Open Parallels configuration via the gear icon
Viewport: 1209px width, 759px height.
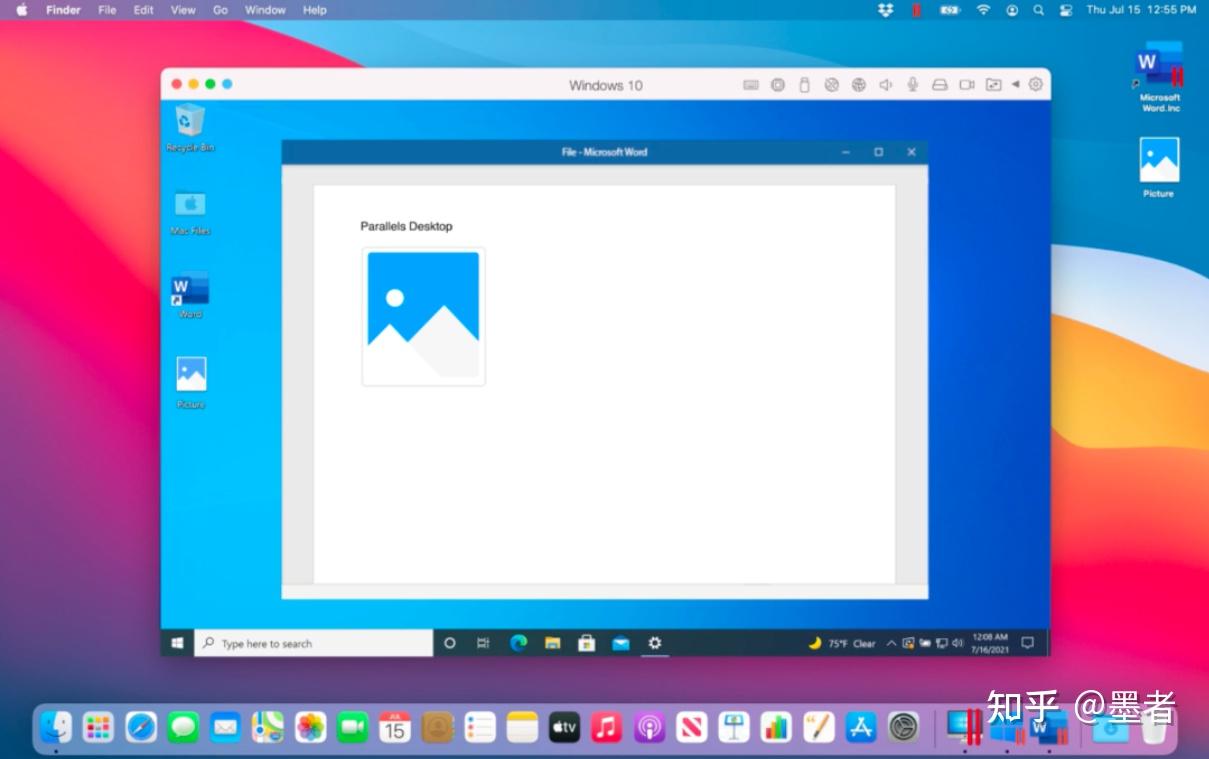pyautogui.click(x=1036, y=85)
